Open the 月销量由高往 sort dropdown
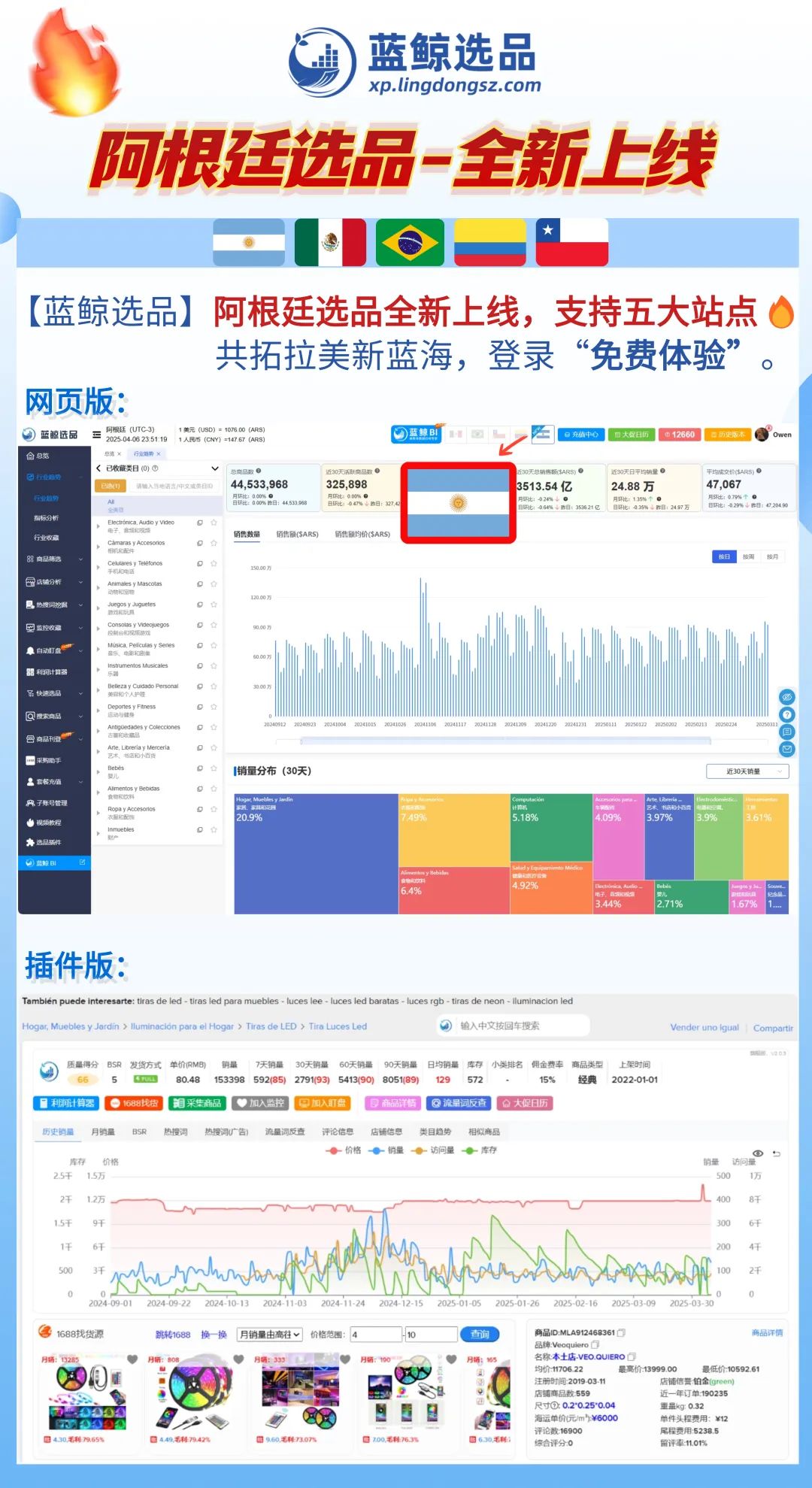 pyautogui.click(x=270, y=1335)
